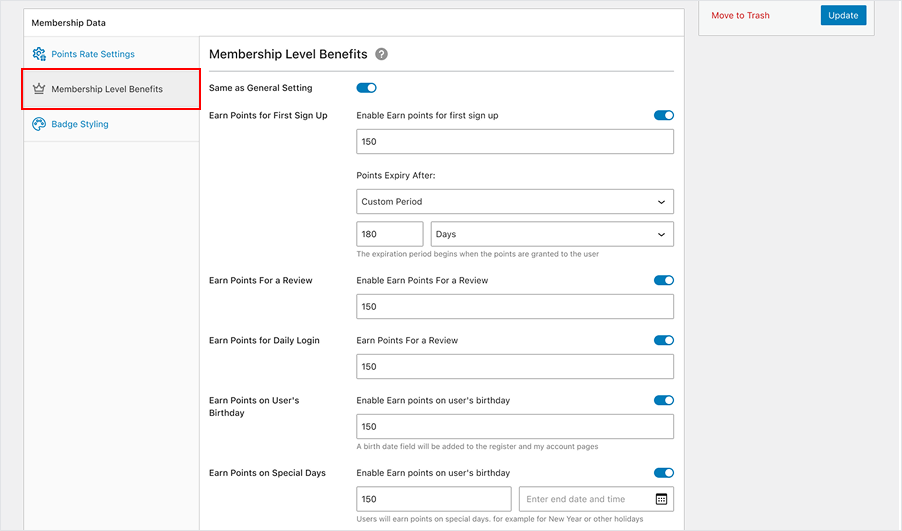Switch to Points Rate Settings tab
The image size is (902, 531).
pyautogui.click(x=92, y=54)
